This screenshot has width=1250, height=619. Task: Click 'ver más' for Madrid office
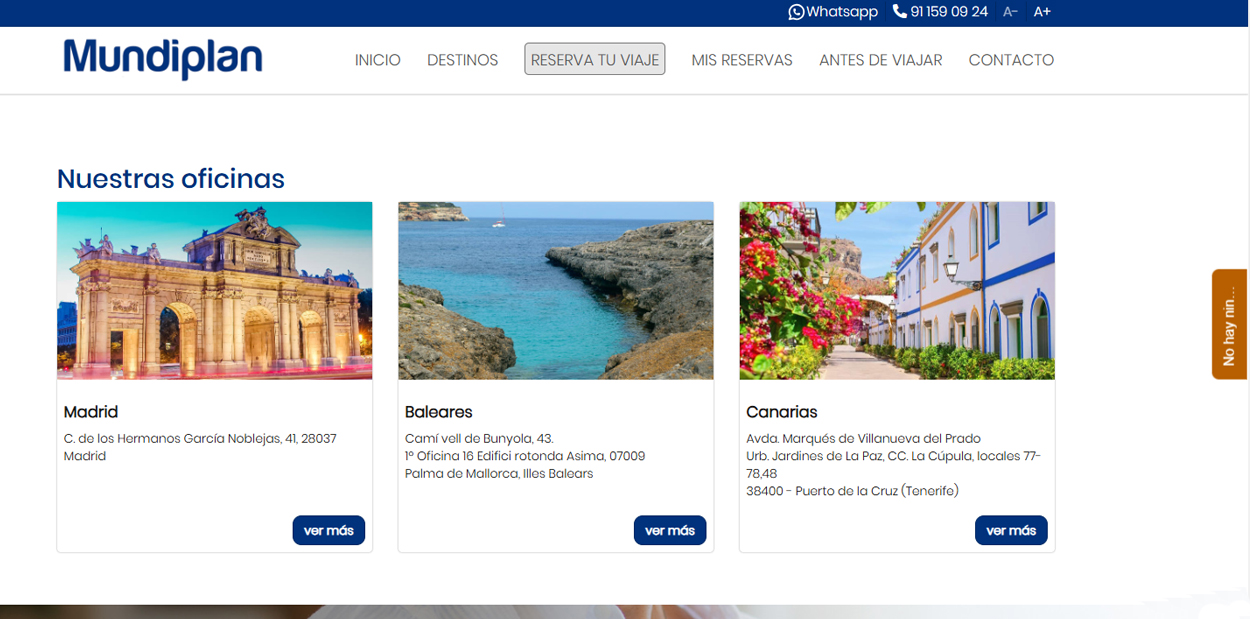(328, 530)
